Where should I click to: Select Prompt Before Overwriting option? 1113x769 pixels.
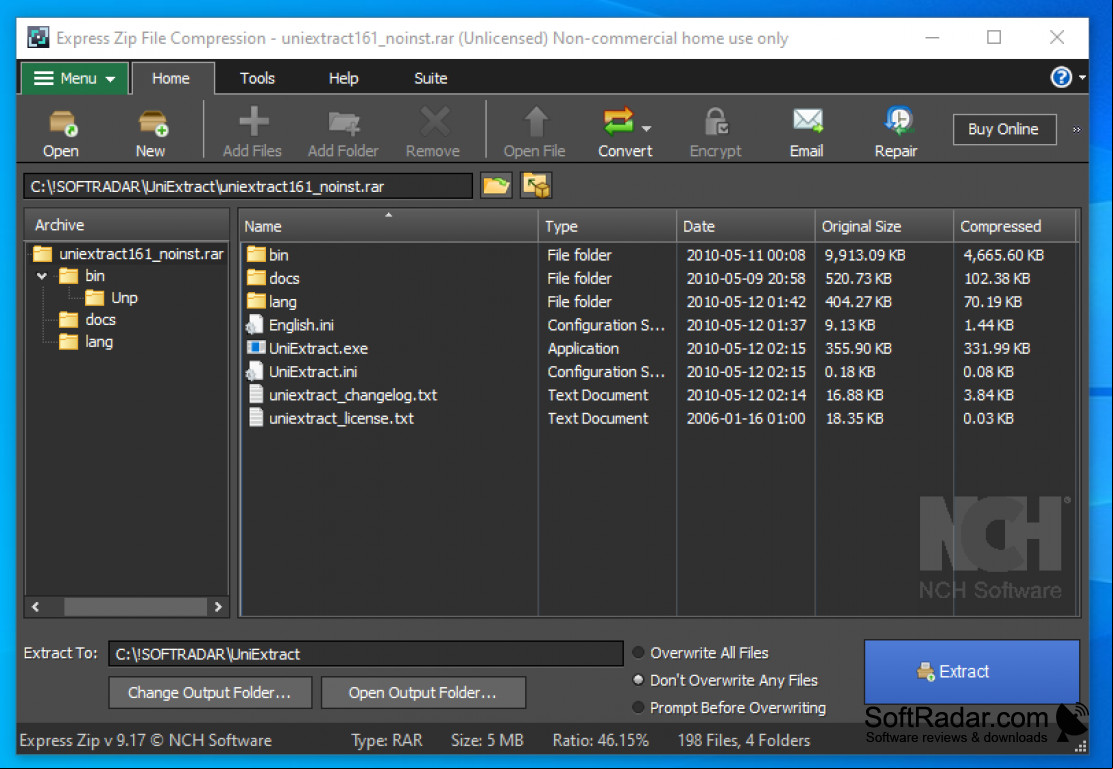638,707
